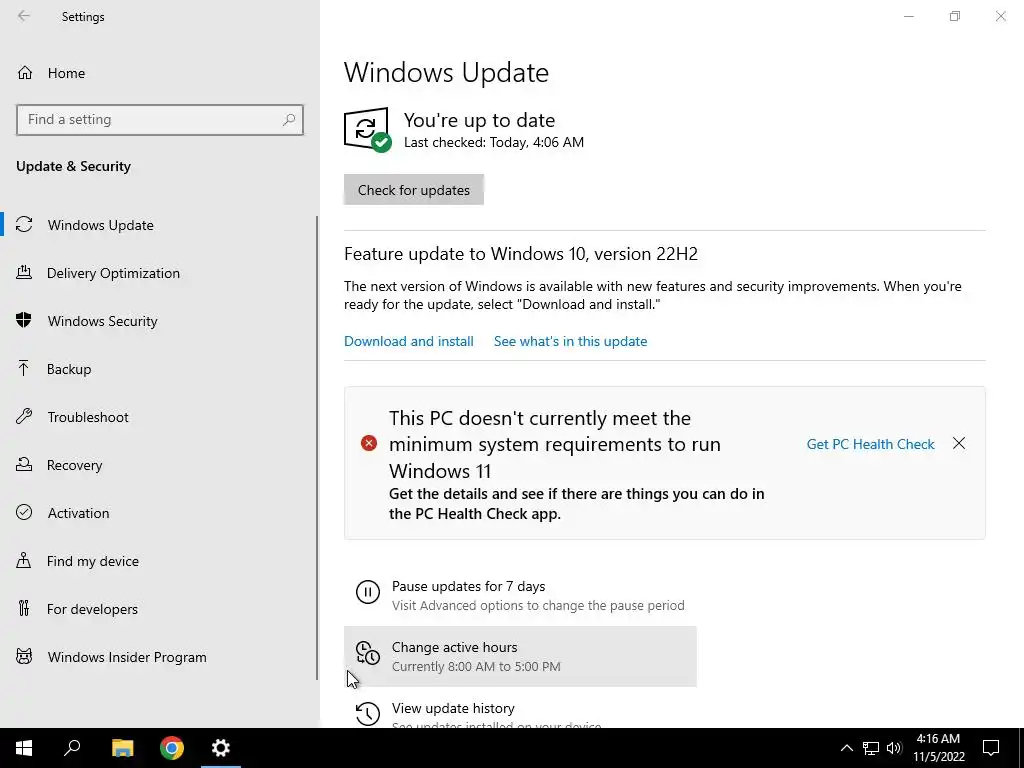Open Windows Insider Program page
The image size is (1024, 768).
[127, 657]
